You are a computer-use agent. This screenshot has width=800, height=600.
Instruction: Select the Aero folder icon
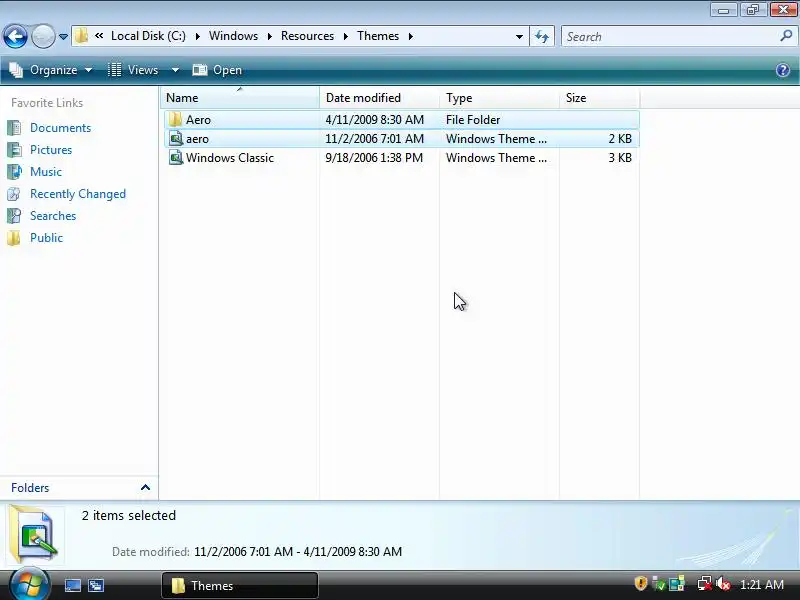pos(176,119)
